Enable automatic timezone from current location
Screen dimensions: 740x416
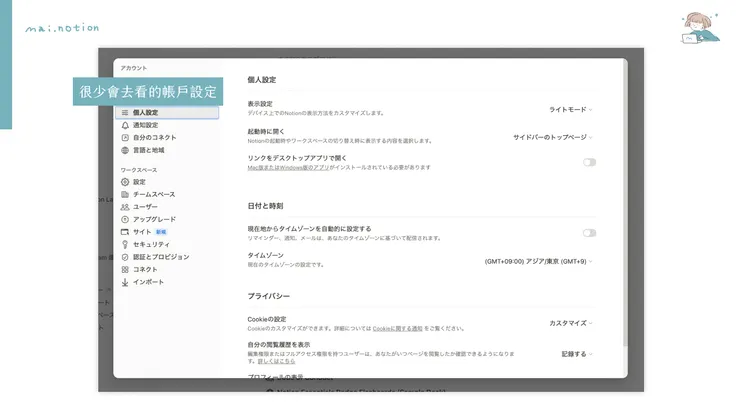[x=589, y=232]
